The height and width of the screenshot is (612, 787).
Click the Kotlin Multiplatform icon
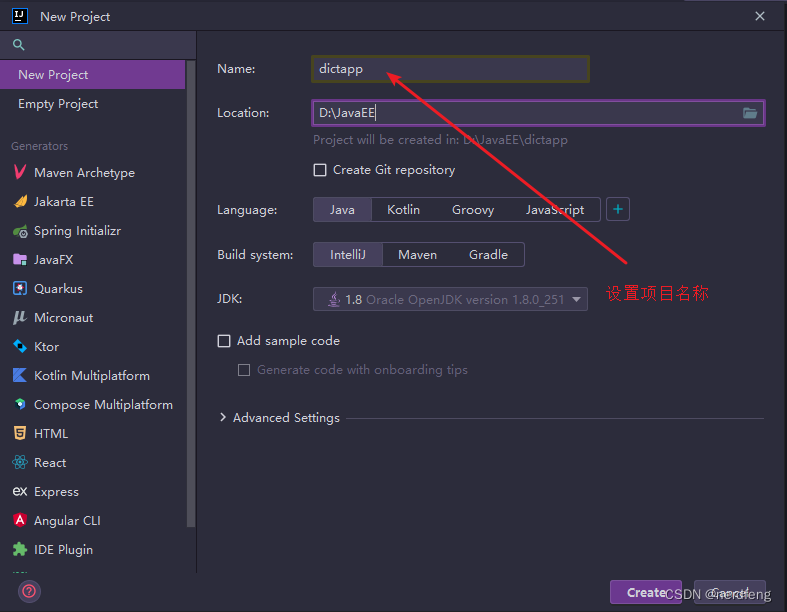[20, 376]
